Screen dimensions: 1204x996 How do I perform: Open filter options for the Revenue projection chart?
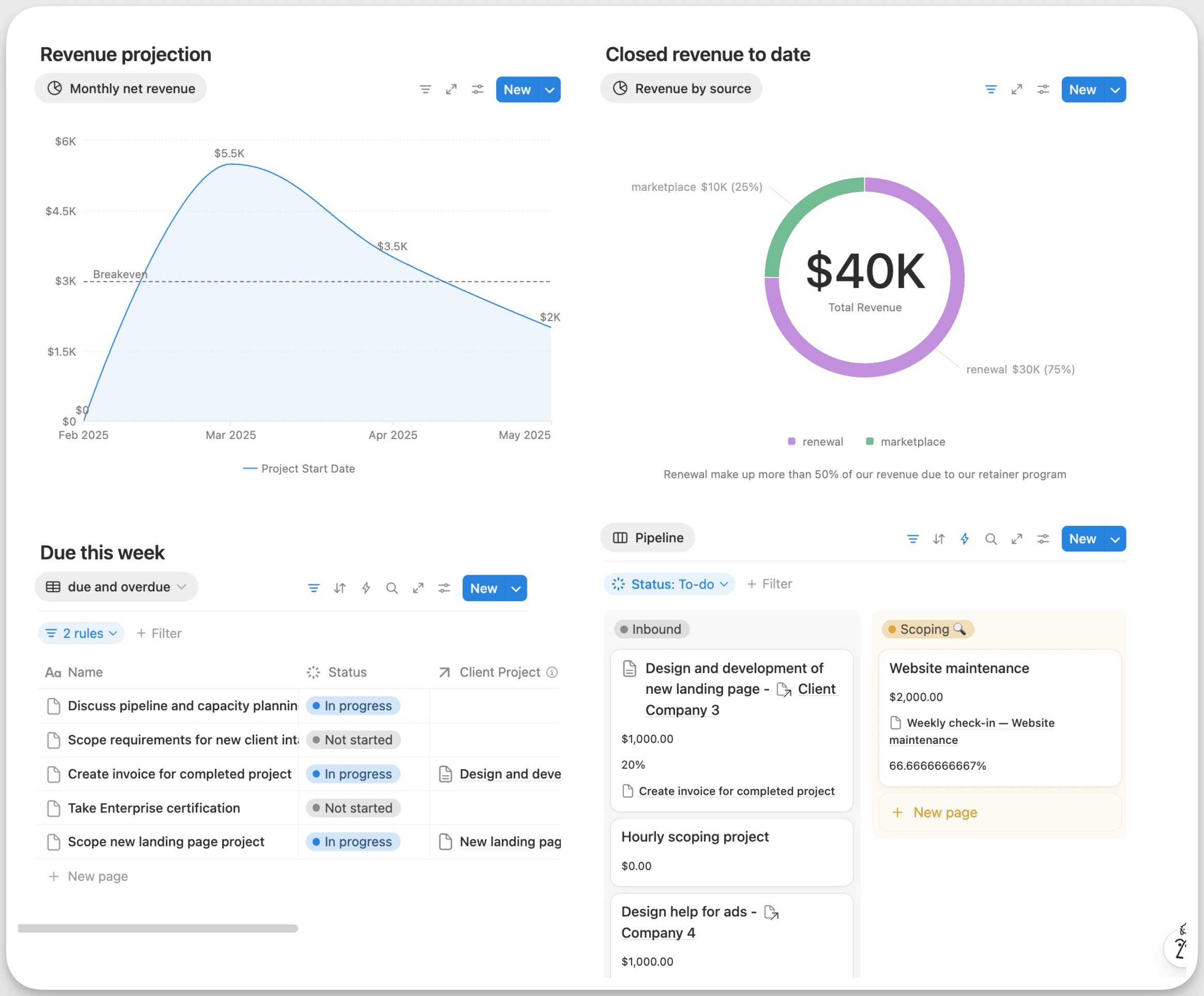pos(425,89)
